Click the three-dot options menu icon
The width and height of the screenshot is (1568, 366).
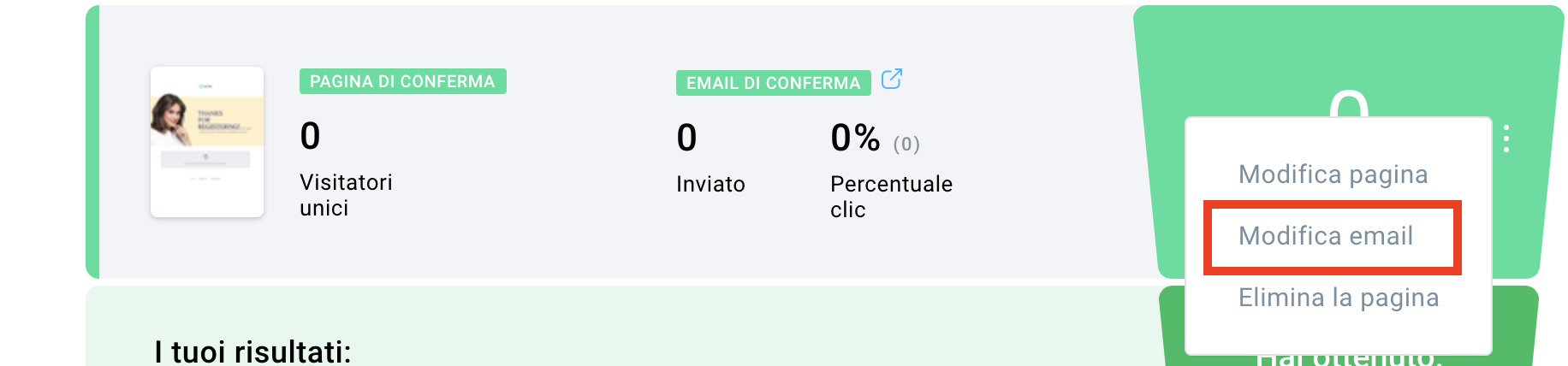[x=1506, y=139]
